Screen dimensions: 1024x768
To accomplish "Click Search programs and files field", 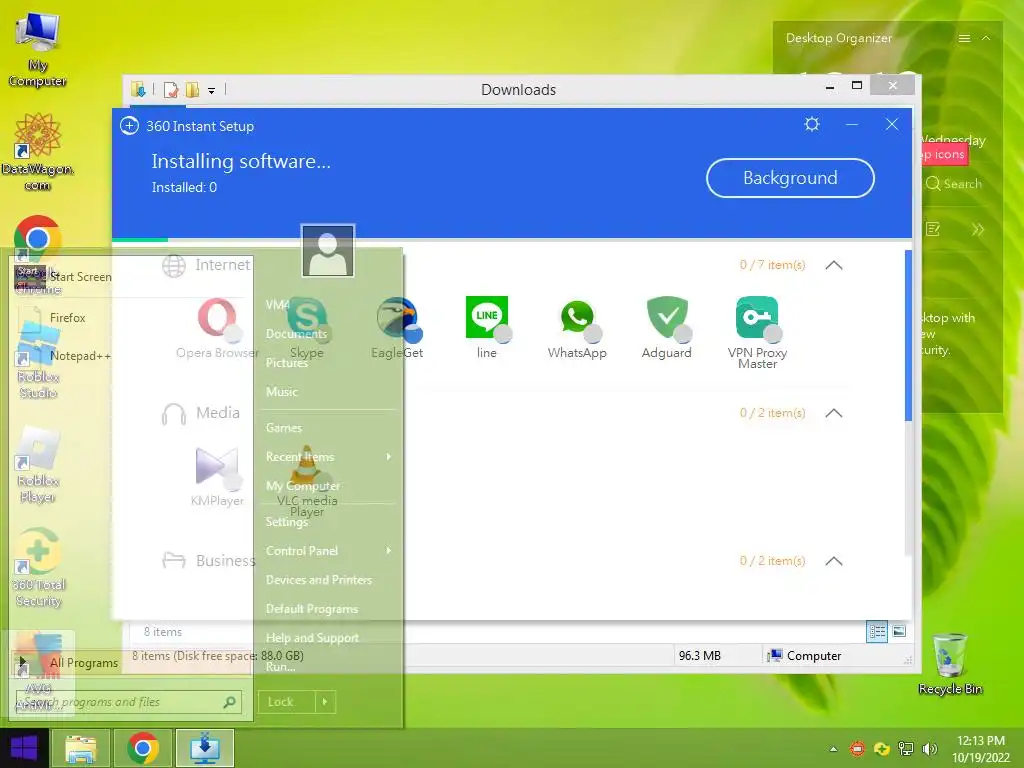I will point(129,702).
